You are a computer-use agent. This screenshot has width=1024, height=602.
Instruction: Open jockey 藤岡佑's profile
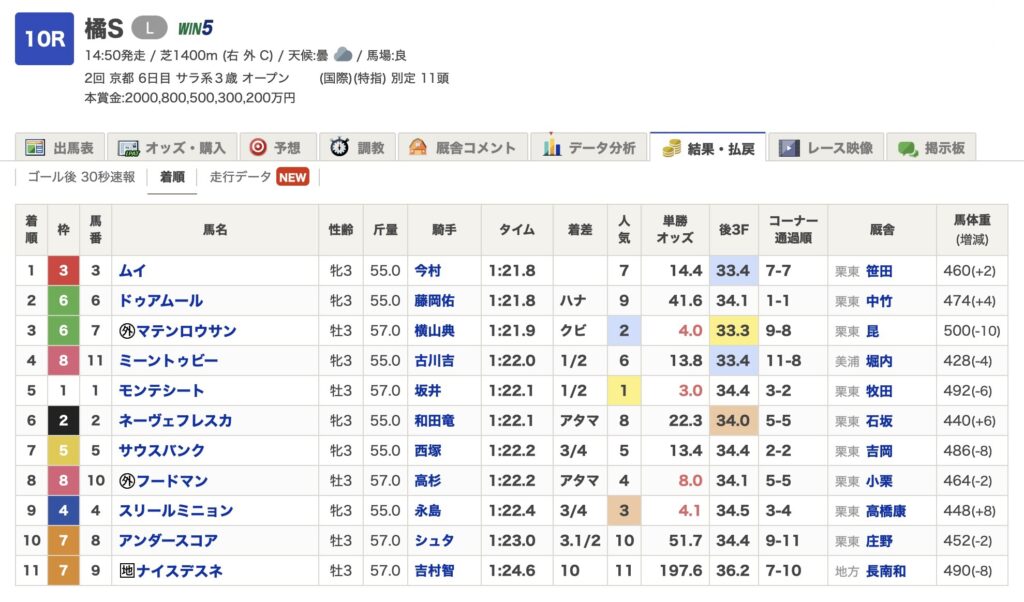(434, 301)
